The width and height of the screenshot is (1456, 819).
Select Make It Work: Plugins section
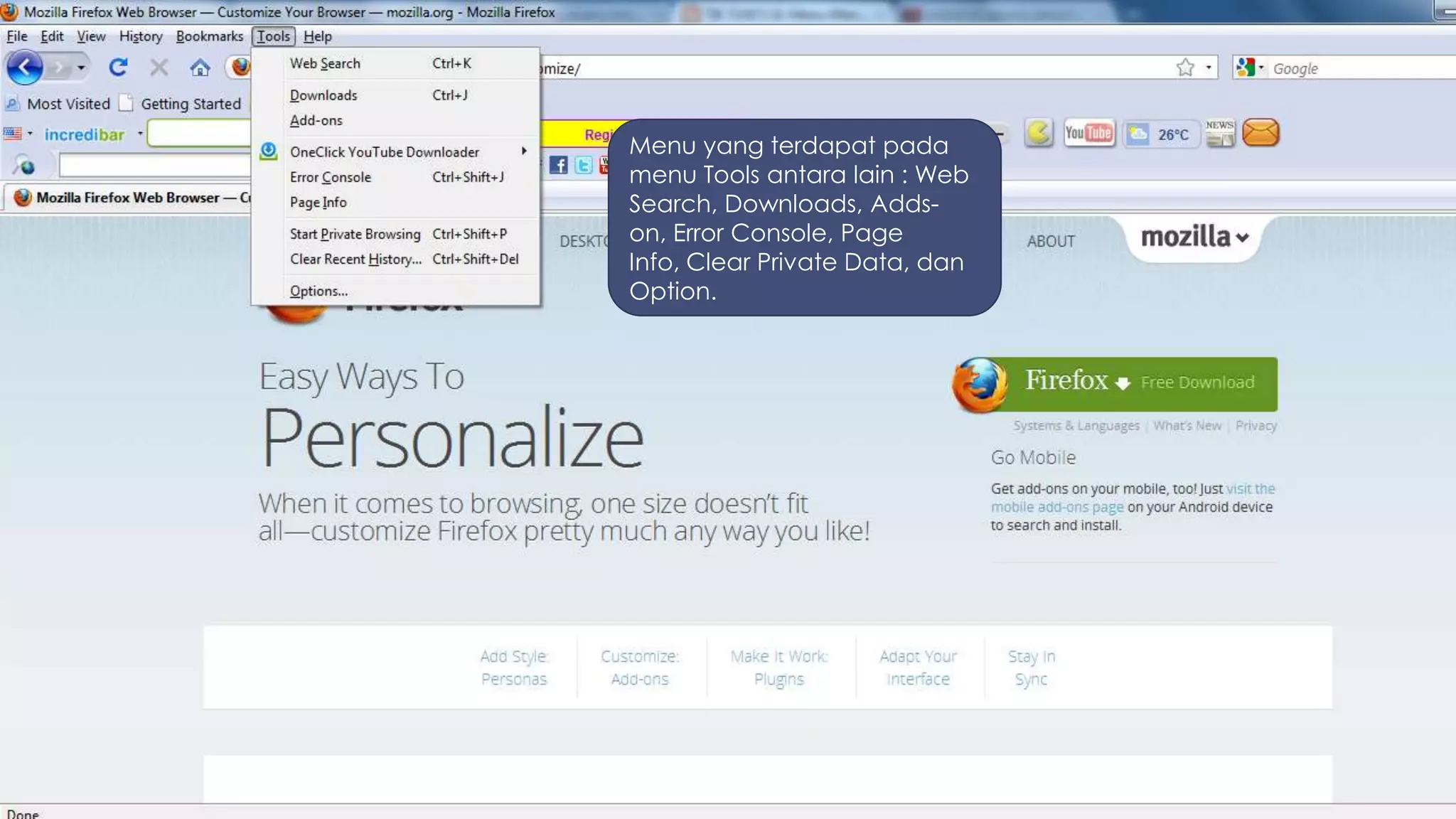coord(779,668)
